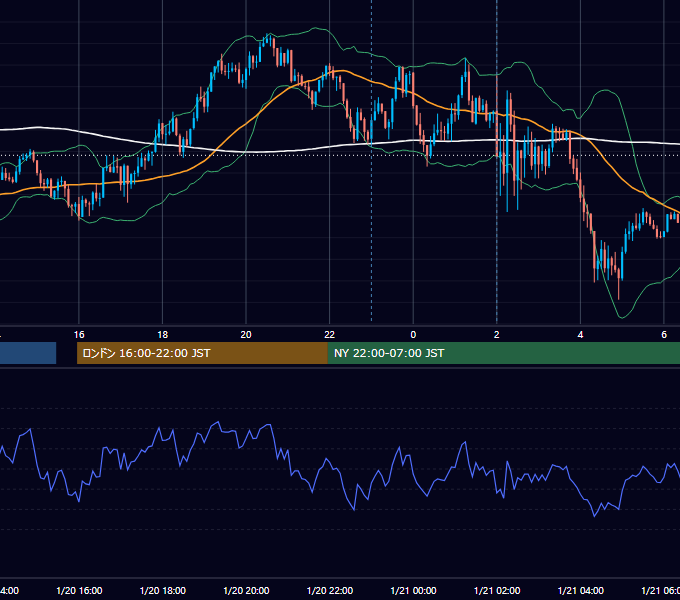Click the 1/21 04:00 date label
This screenshot has width=680, height=600.
pos(581,590)
